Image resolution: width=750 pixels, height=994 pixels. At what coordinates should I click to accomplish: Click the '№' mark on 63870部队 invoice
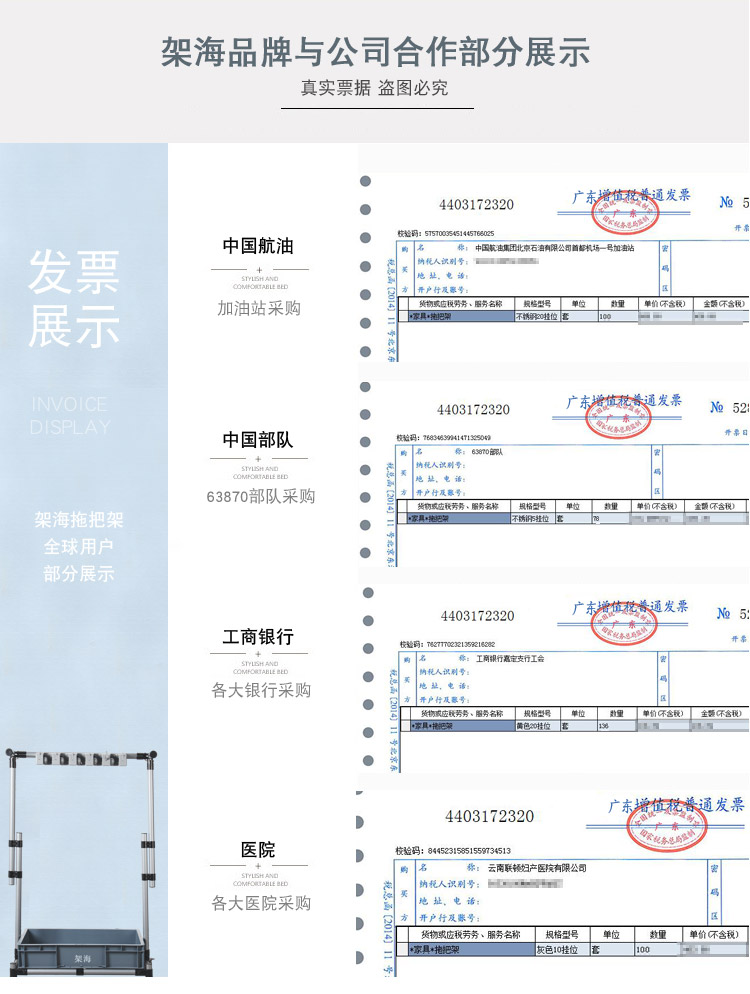click(x=717, y=408)
